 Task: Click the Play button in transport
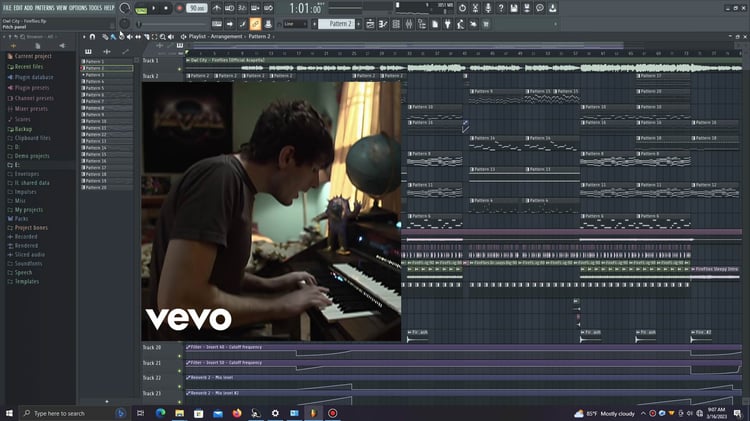click(x=154, y=8)
